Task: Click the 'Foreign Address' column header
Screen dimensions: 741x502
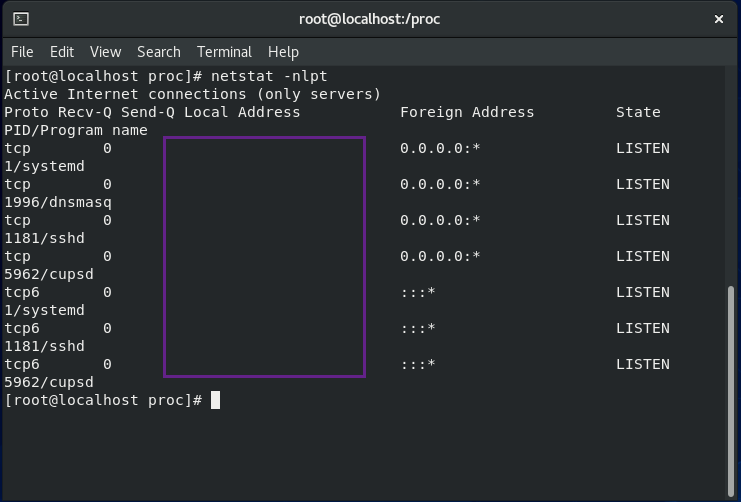Action: tap(467, 112)
